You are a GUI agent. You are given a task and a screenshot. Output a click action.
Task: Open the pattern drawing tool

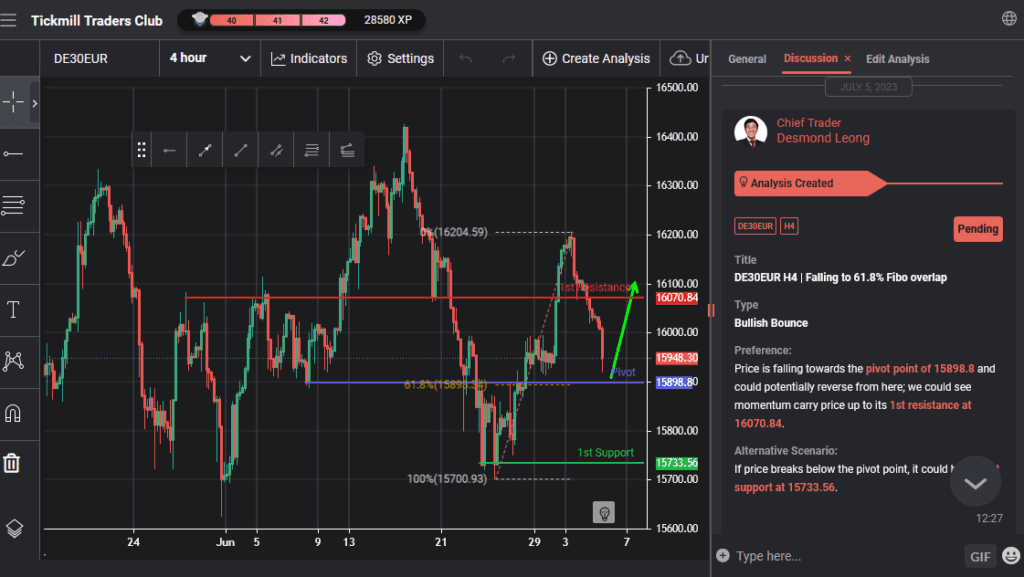click(14, 360)
